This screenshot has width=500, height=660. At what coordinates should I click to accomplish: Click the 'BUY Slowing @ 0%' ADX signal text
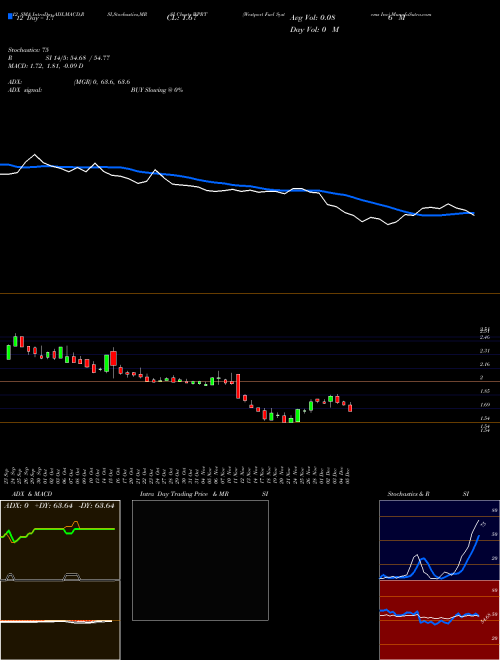[157, 90]
